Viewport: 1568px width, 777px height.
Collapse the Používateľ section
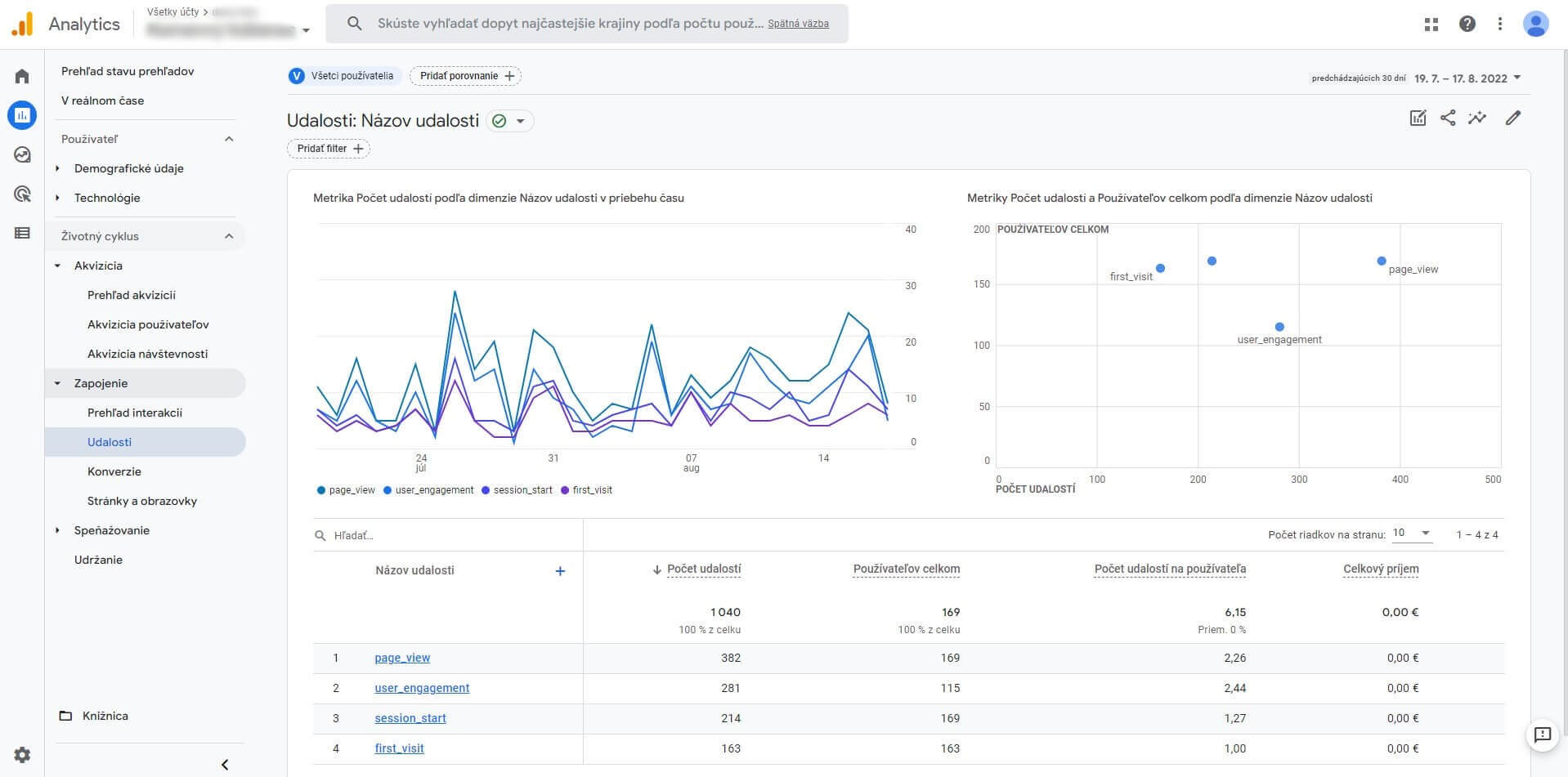coord(229,139)
